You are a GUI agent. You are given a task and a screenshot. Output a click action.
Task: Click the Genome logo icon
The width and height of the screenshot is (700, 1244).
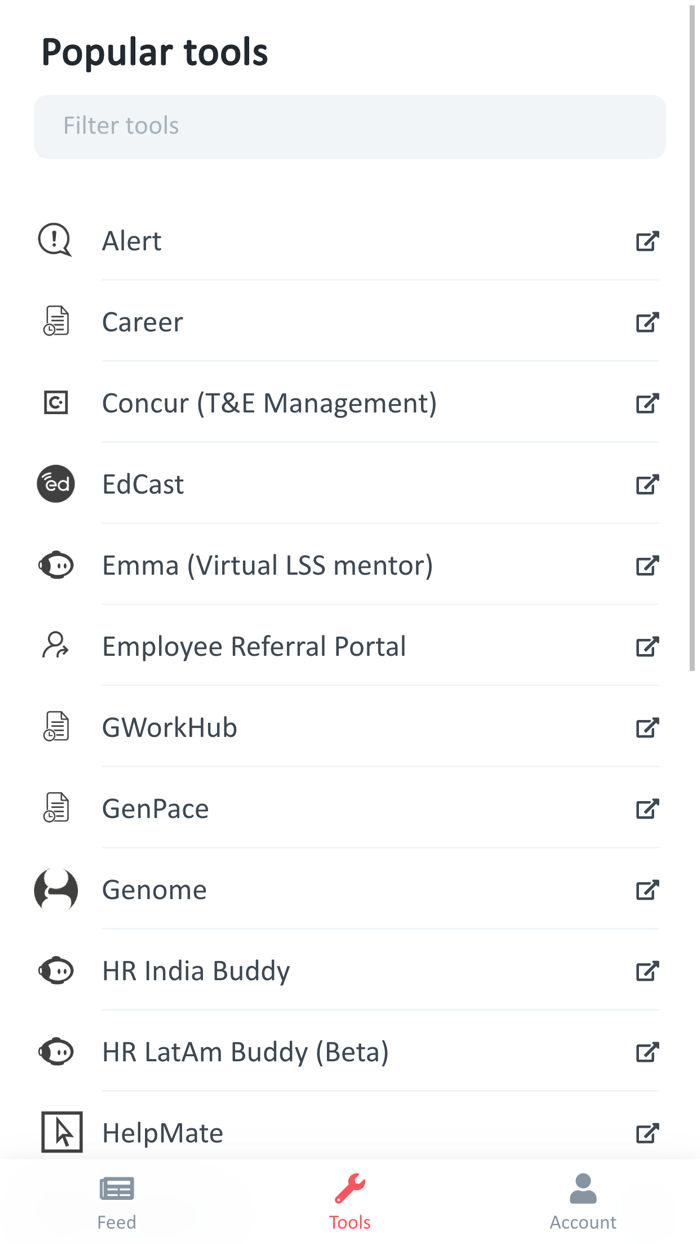pyautogui.click(x=55, y=889)
